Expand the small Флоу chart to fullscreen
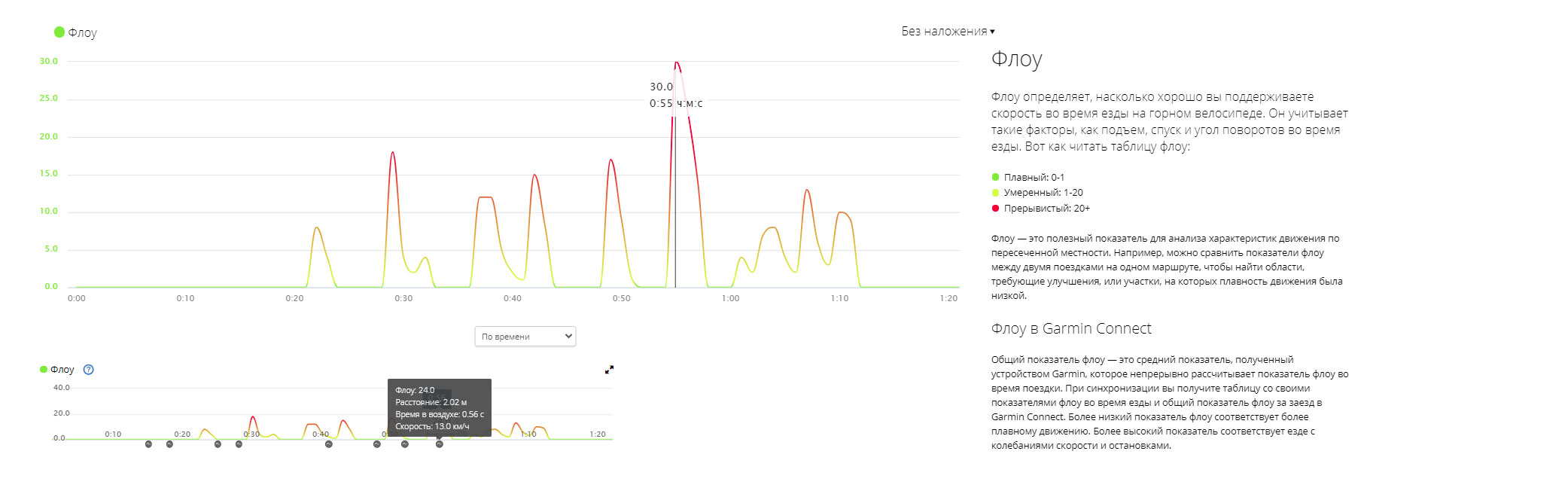This screenshot has width=1568, height=500. [x=609, y=370]
